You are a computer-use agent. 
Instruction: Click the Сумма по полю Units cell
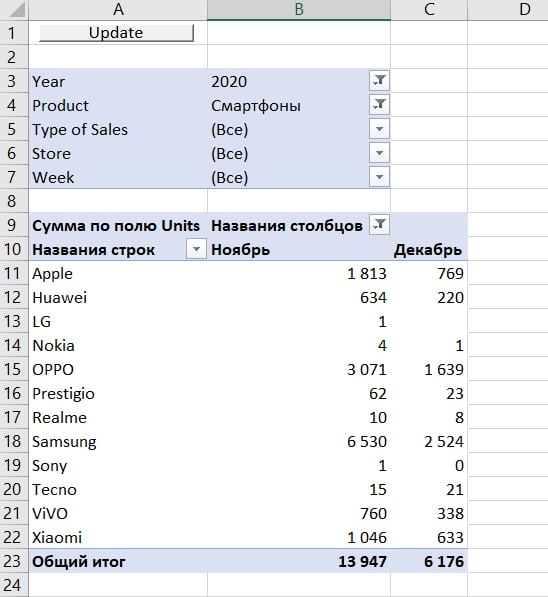point(118,225)
